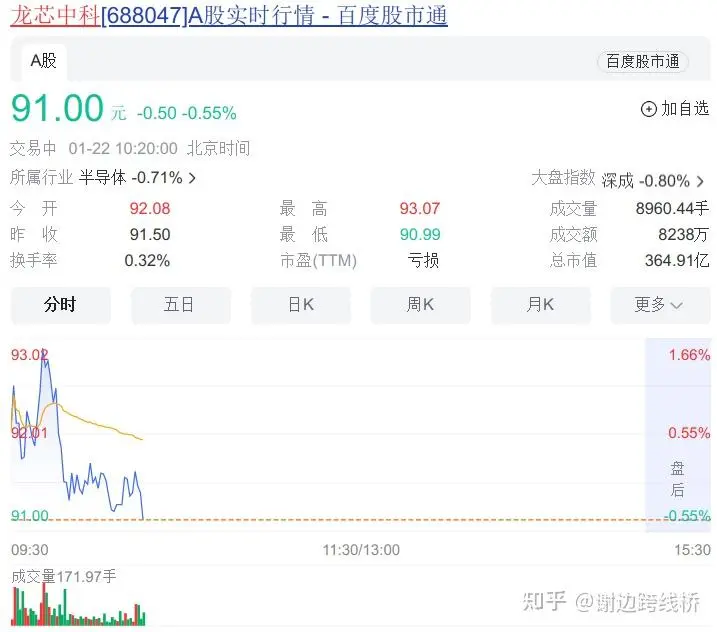The image size is (717, 632).
Task: Click the volume bar chart
Action: click(78, 605)
